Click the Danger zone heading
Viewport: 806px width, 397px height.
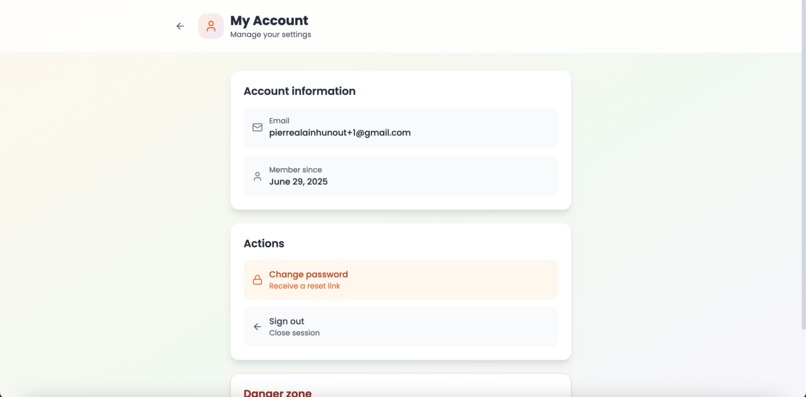pyautogui.click(x=278, y=393)
